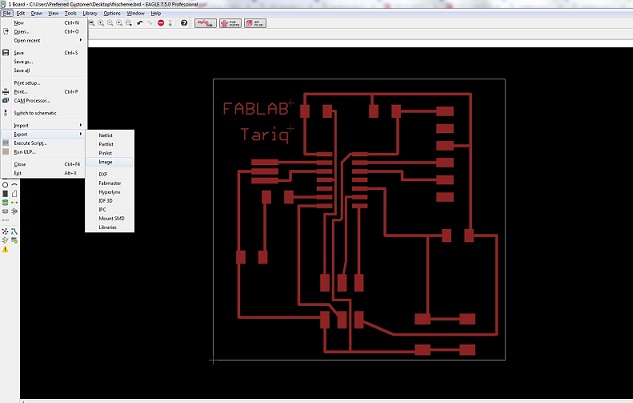Select DXF in Export submenu
The width and height of the screenshot is (633, 403).
tap(110, 174)
